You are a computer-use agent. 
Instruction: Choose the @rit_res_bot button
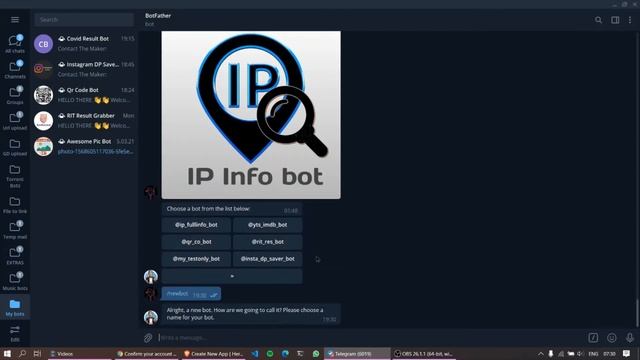pyautogui.click(x=268, y=242)
